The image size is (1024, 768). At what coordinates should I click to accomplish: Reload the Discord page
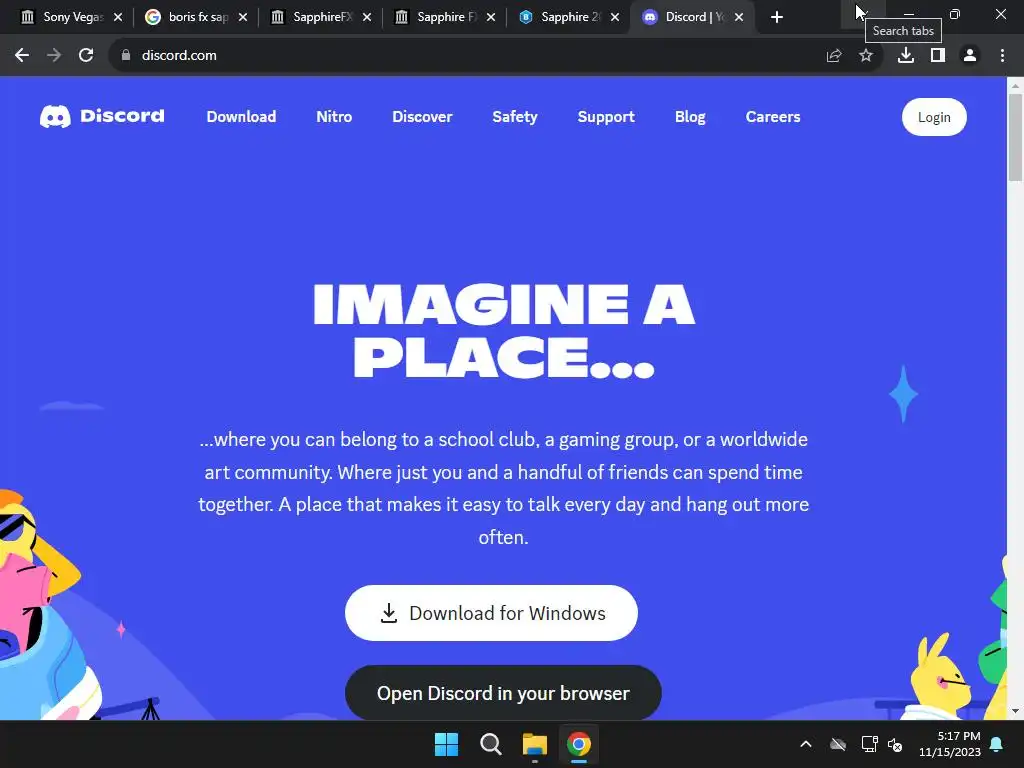point(86,56)
